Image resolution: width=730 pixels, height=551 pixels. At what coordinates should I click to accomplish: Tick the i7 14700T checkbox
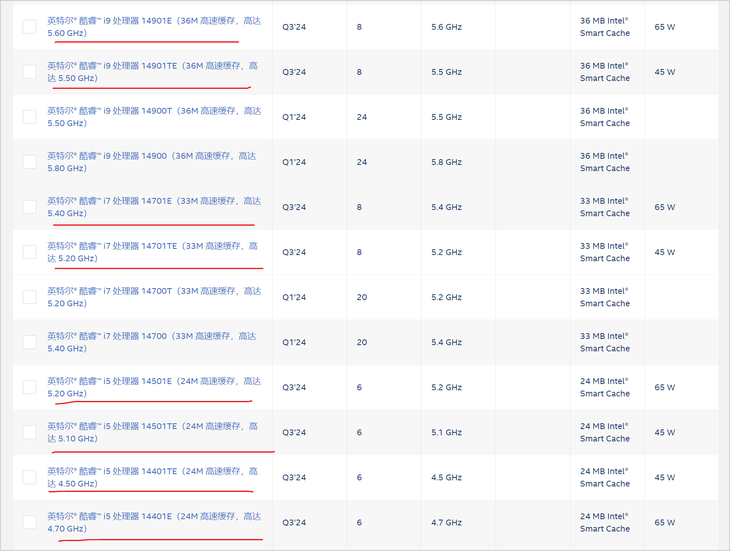tap(30, 297)
